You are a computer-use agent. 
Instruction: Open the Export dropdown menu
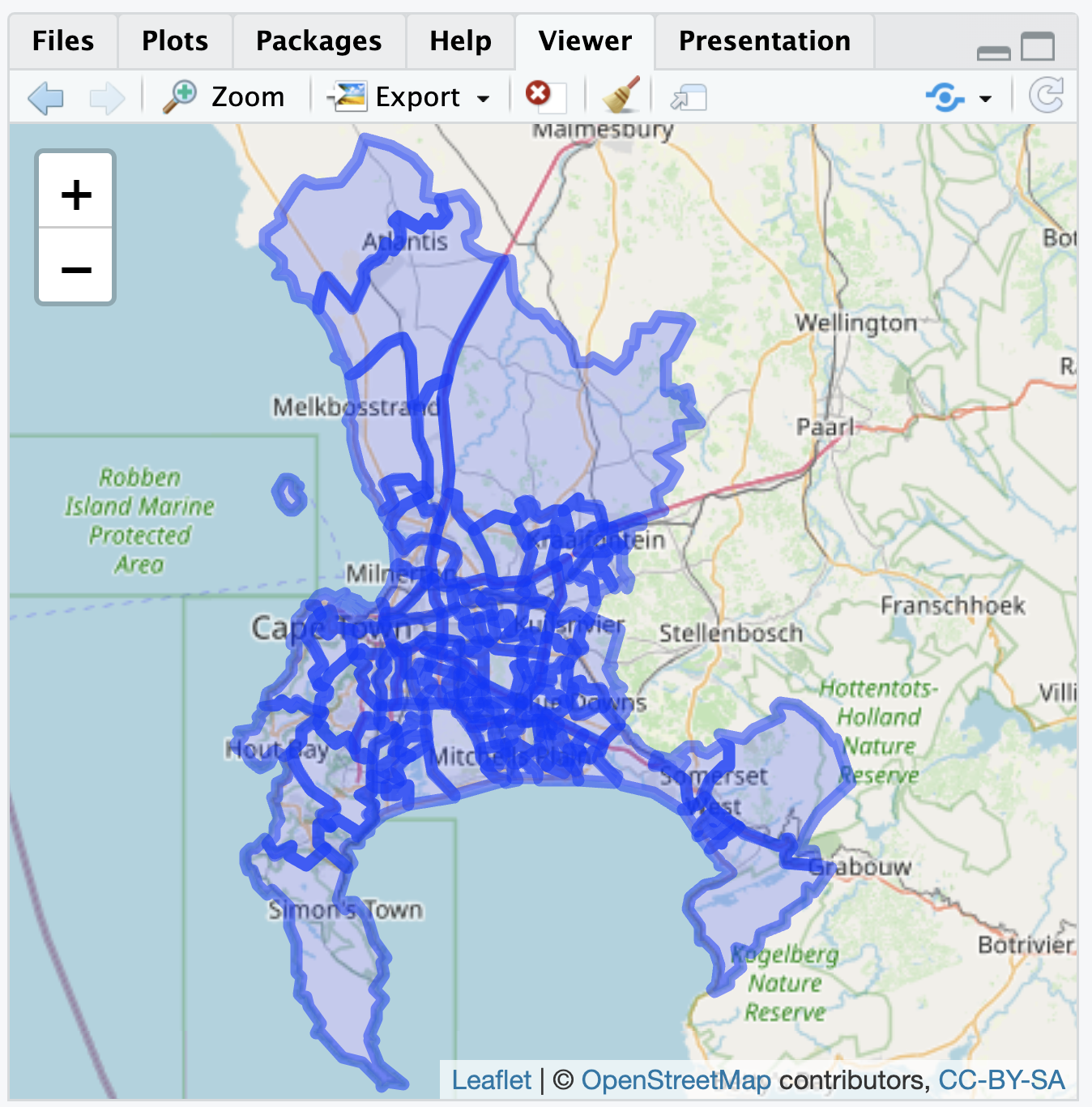click(x=484, y=96)
